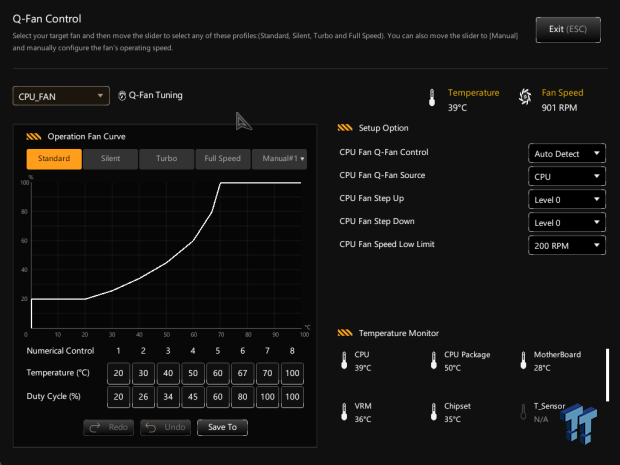Click temperature field for point 2
Image resolution: width=620 pixels, height=465 pixels.
point(143,373)
